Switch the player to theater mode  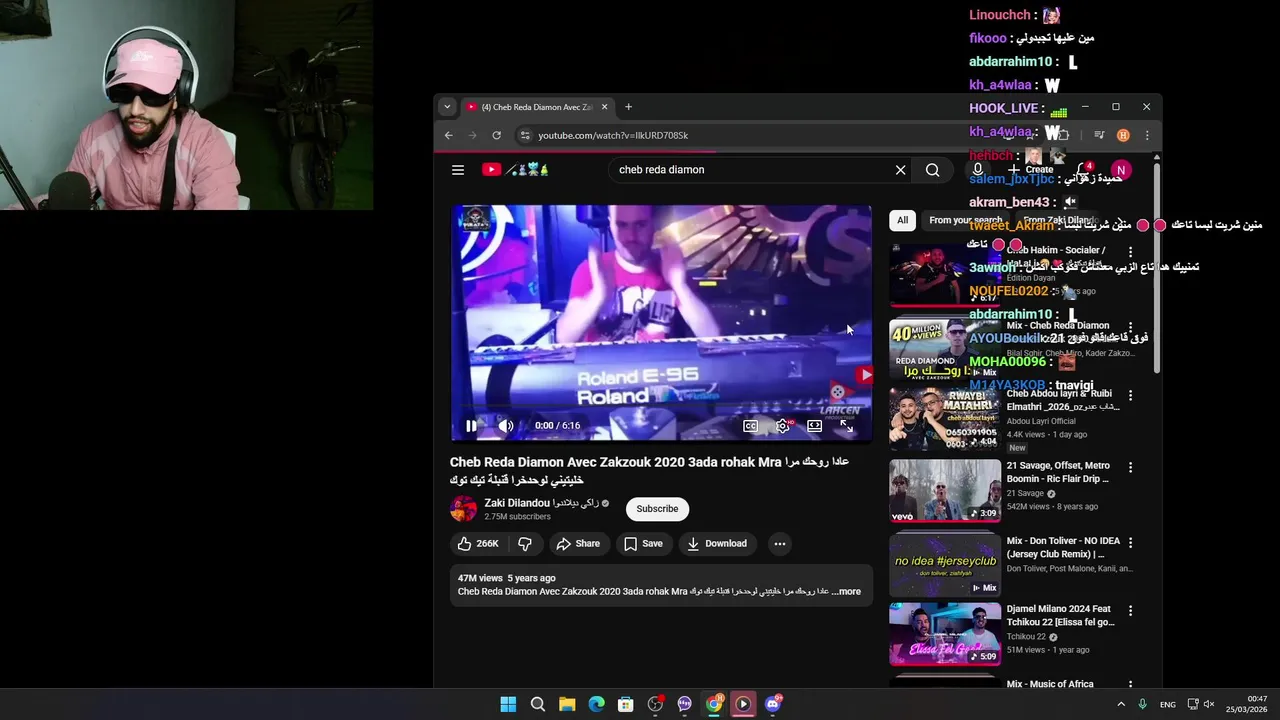[x=815, y=426]
